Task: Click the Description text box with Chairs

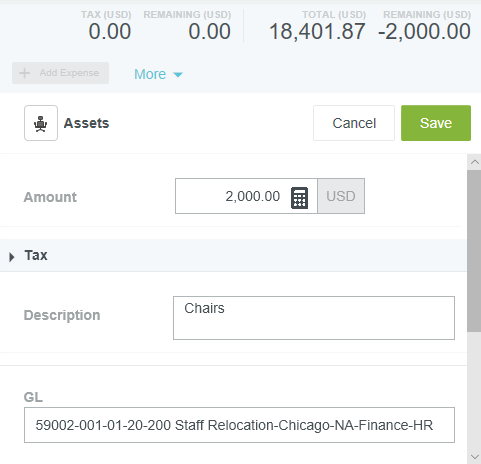Action: [x=314, y=318]
